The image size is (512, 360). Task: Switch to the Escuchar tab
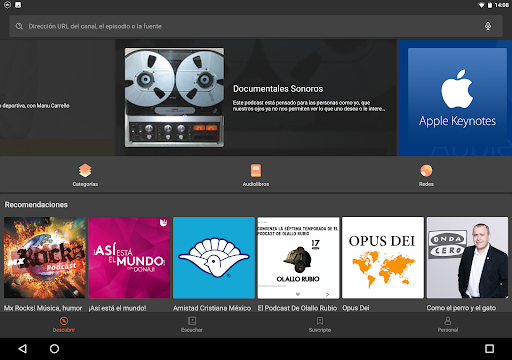[x=192, y=325]
